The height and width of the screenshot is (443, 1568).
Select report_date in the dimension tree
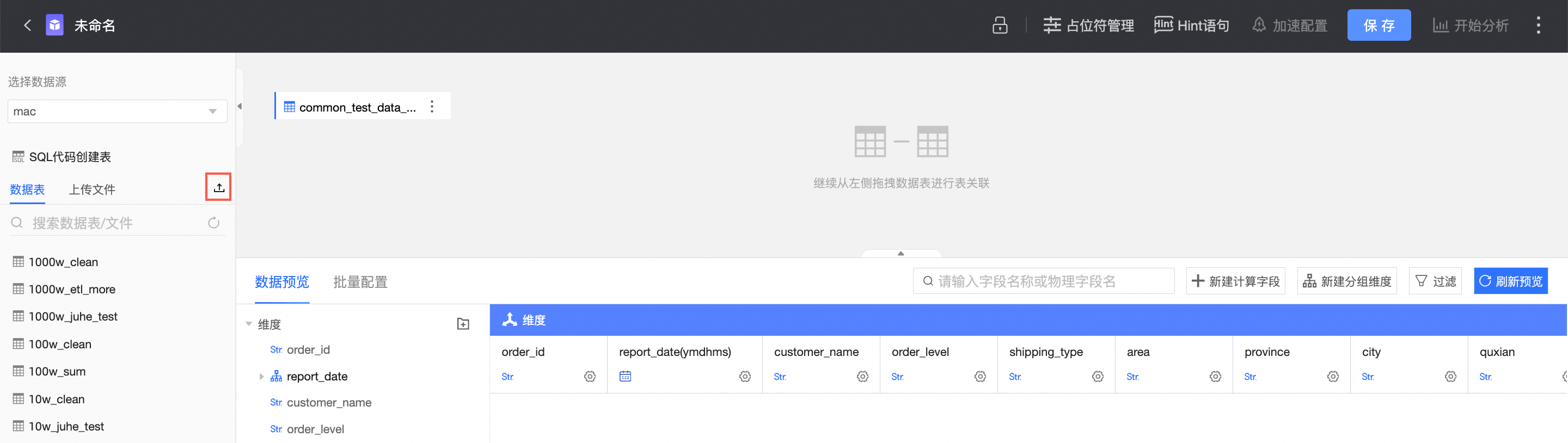(316, 377)
